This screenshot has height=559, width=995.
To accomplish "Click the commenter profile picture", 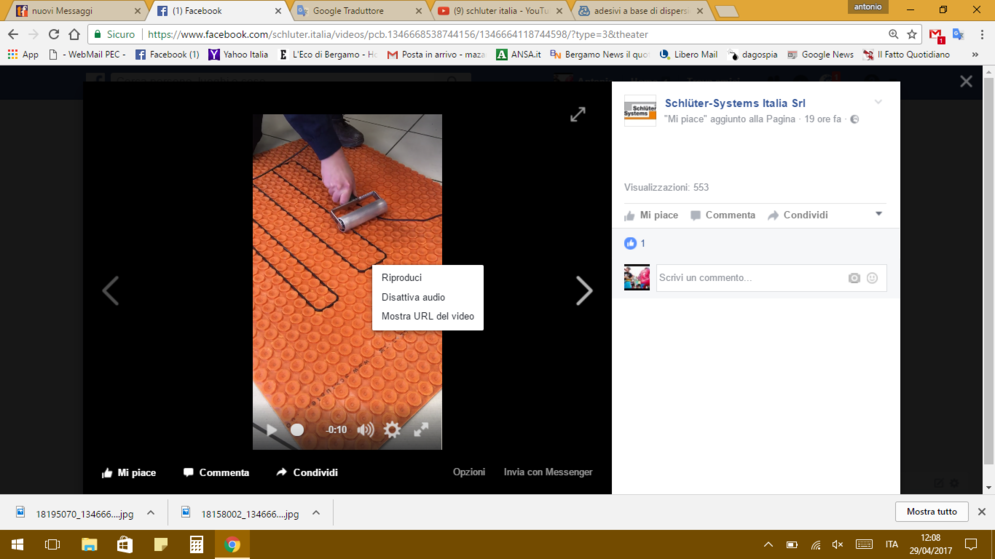I will (x=636, y=277).
